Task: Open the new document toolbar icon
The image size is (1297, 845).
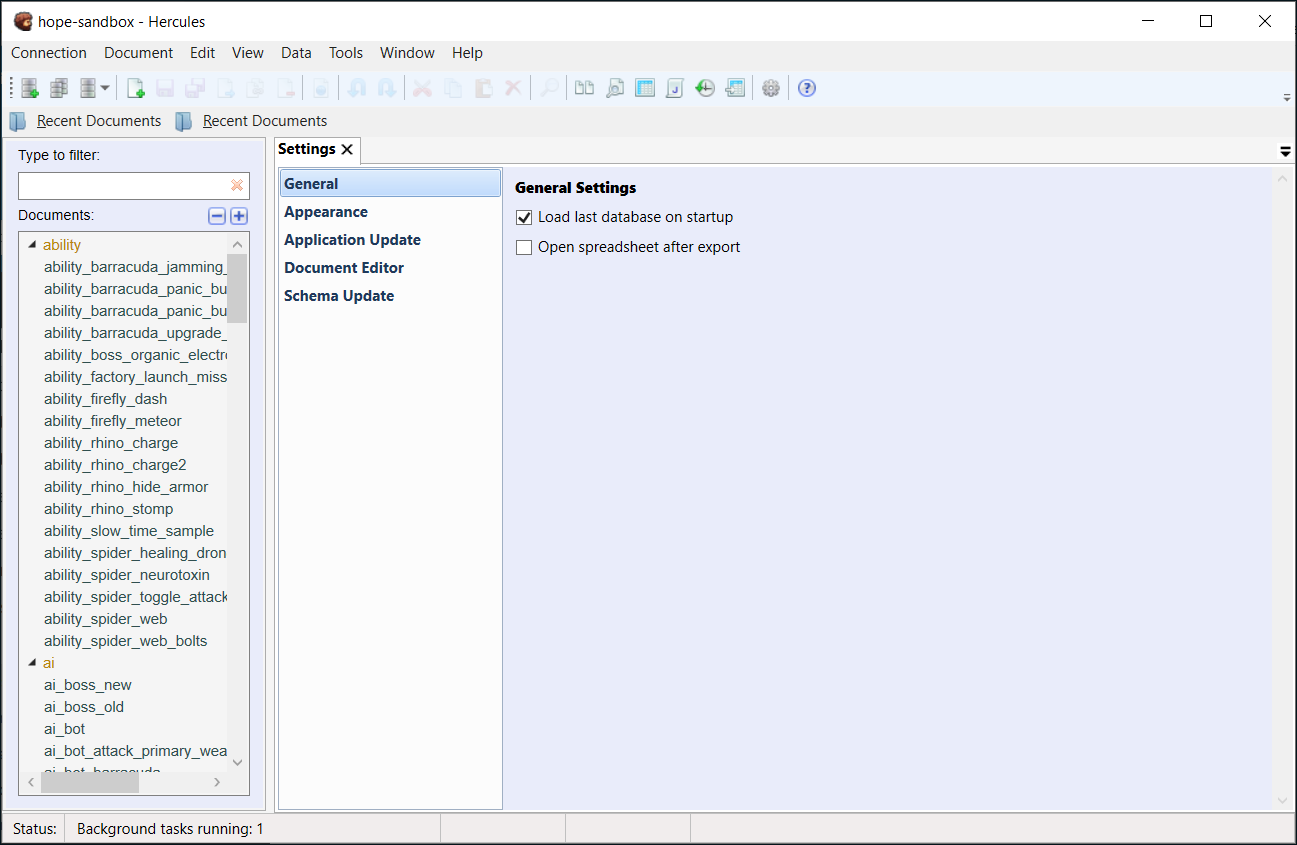Action: tap(136, 88)
